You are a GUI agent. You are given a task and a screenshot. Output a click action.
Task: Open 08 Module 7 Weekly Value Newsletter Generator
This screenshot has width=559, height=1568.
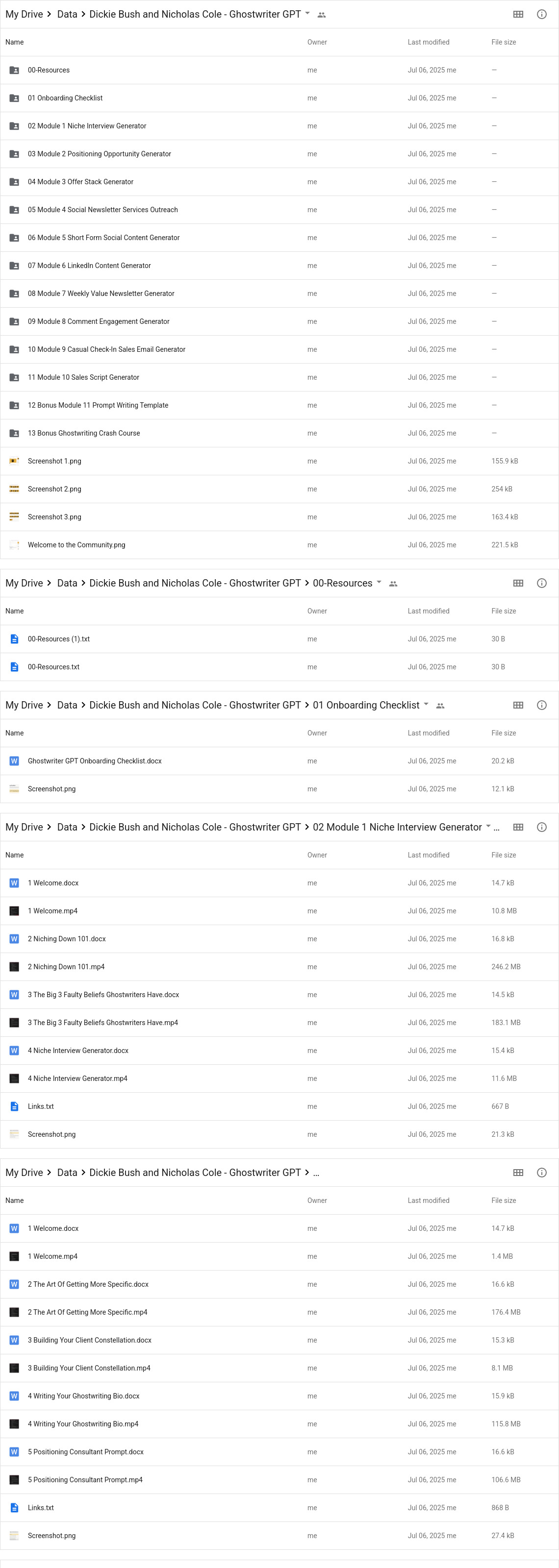[101, 294]
